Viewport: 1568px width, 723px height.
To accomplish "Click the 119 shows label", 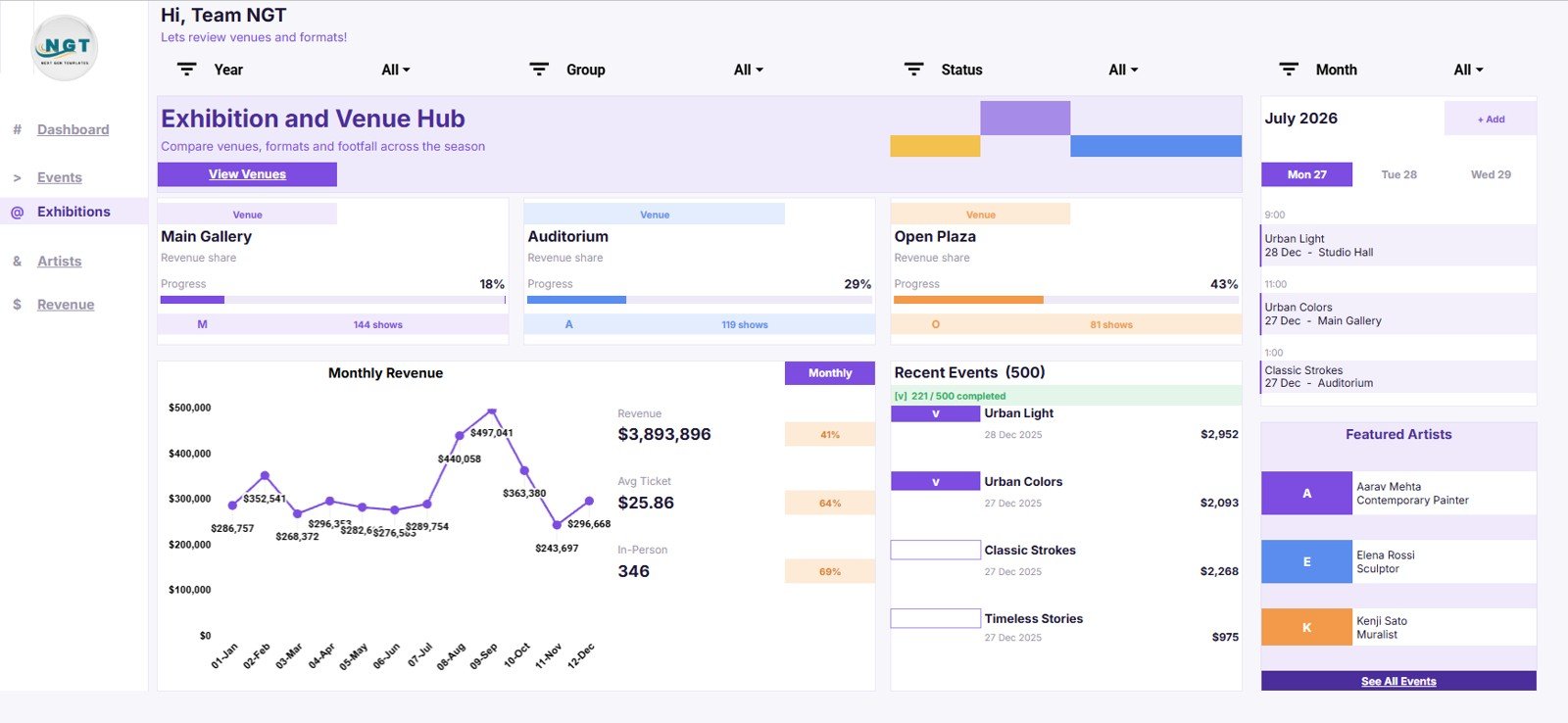I will 745,324.
